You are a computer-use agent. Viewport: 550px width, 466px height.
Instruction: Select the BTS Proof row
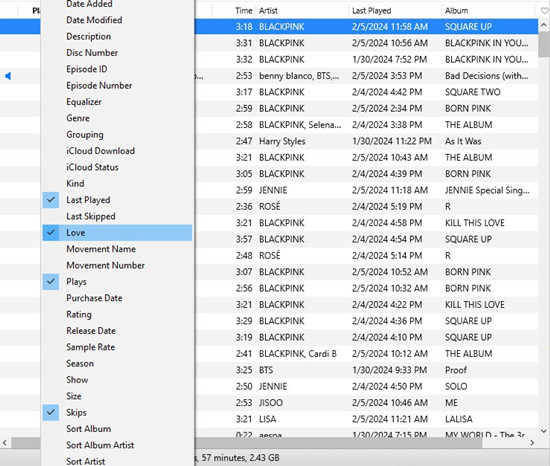[366, 370]
